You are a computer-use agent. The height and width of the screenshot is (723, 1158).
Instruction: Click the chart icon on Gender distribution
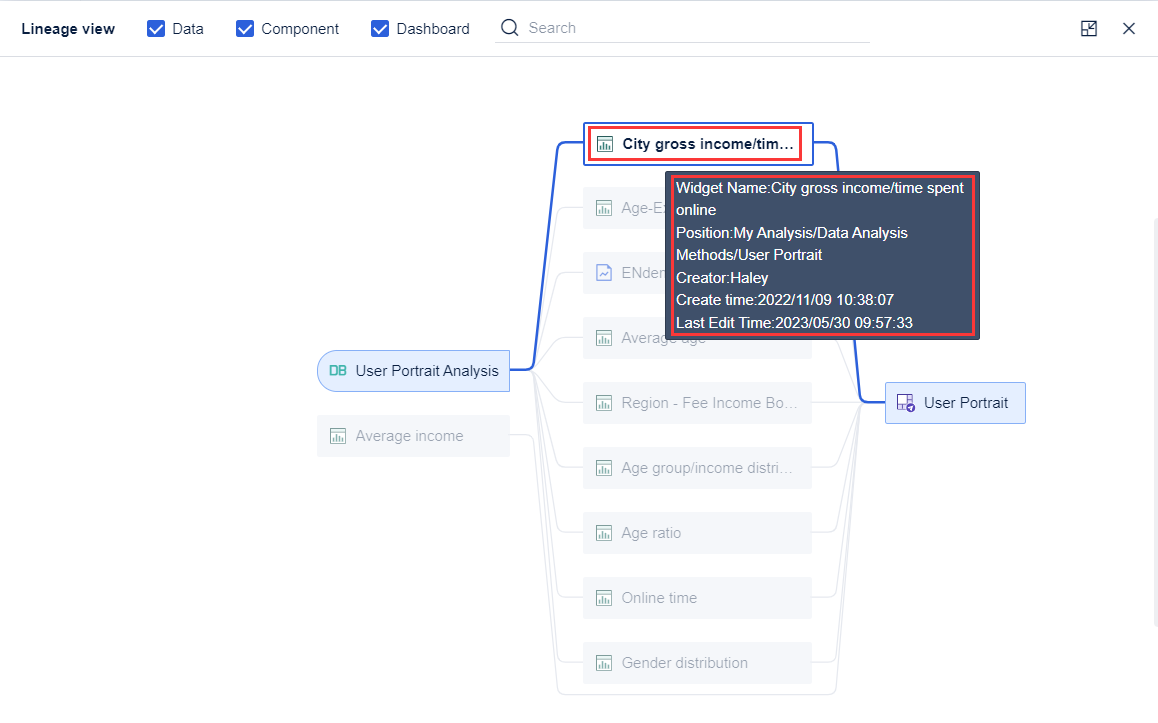point(603,662)
